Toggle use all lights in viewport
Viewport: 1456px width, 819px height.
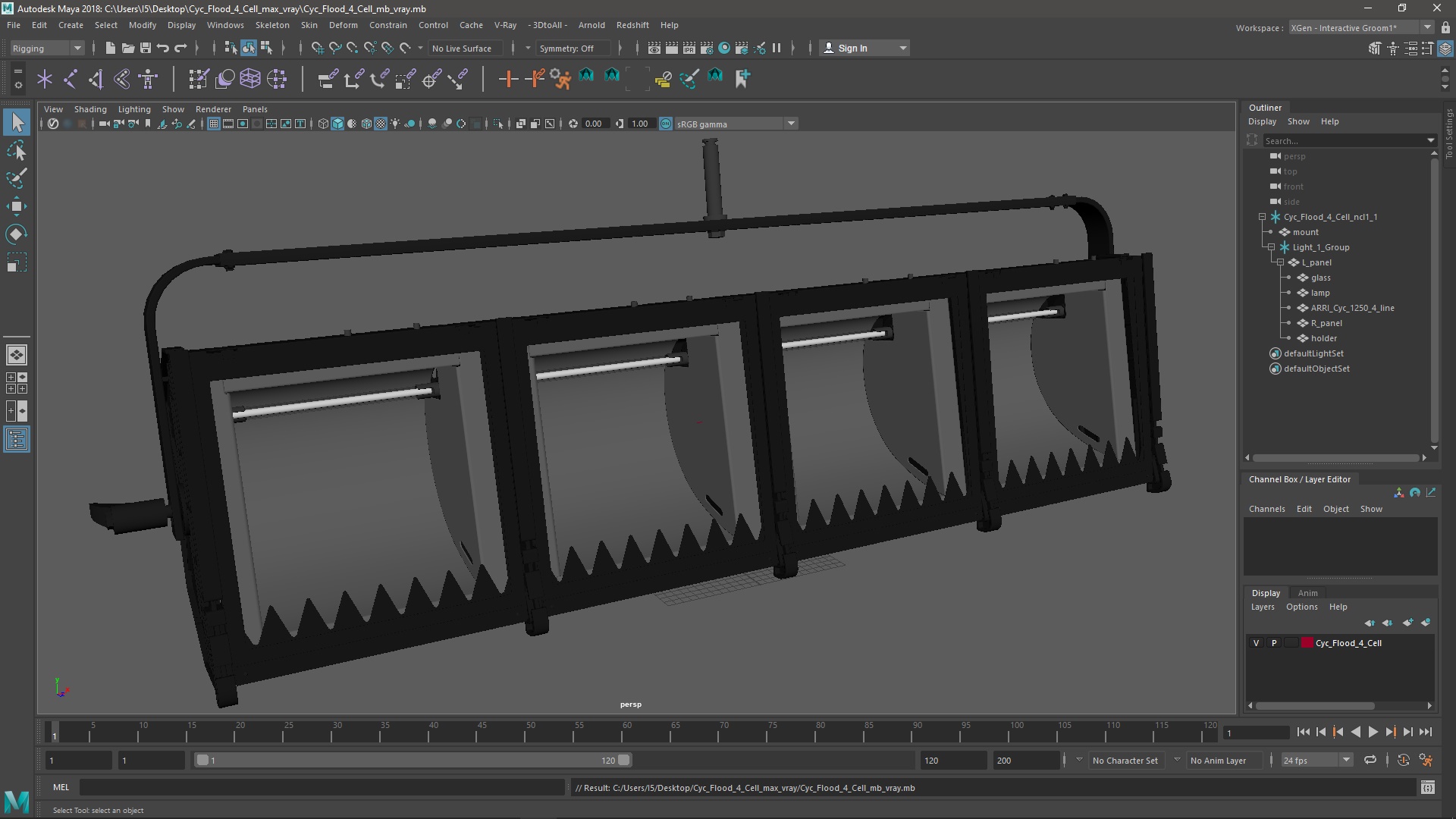[395, 124]
